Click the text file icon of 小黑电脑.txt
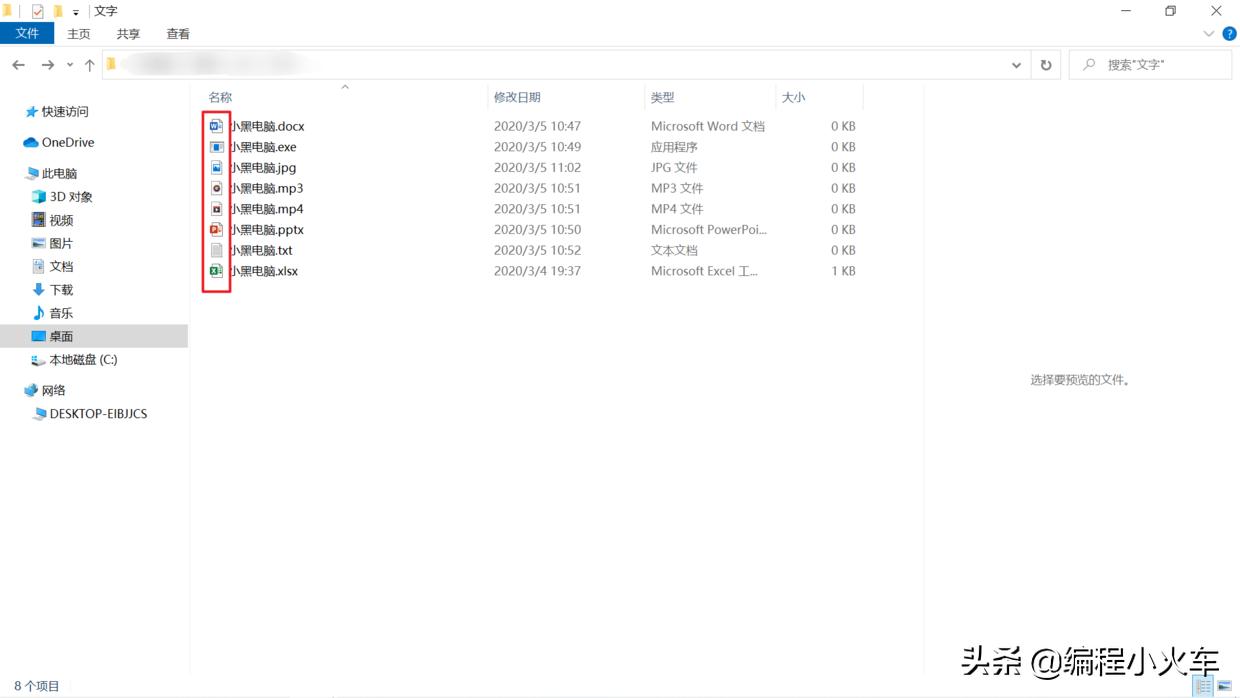The image size is (1240, 698). click(216, 250)
